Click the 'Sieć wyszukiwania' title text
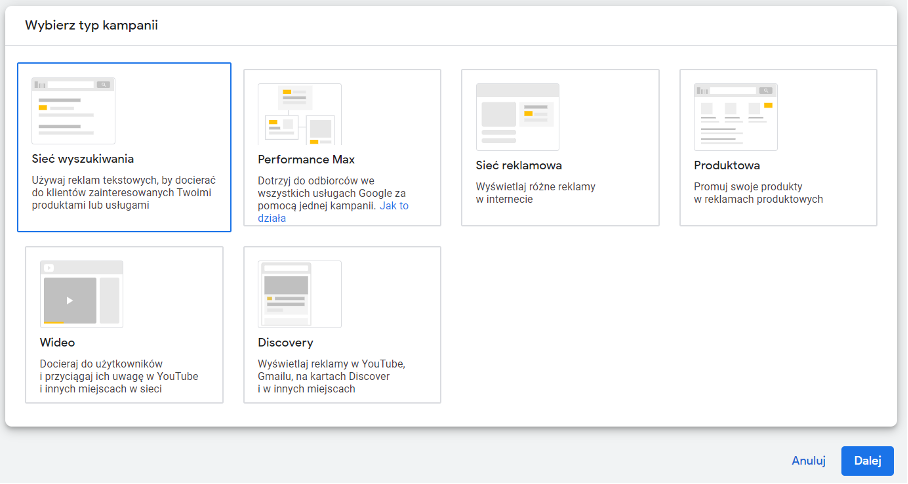The image size is (908, 484). [83, 159]
